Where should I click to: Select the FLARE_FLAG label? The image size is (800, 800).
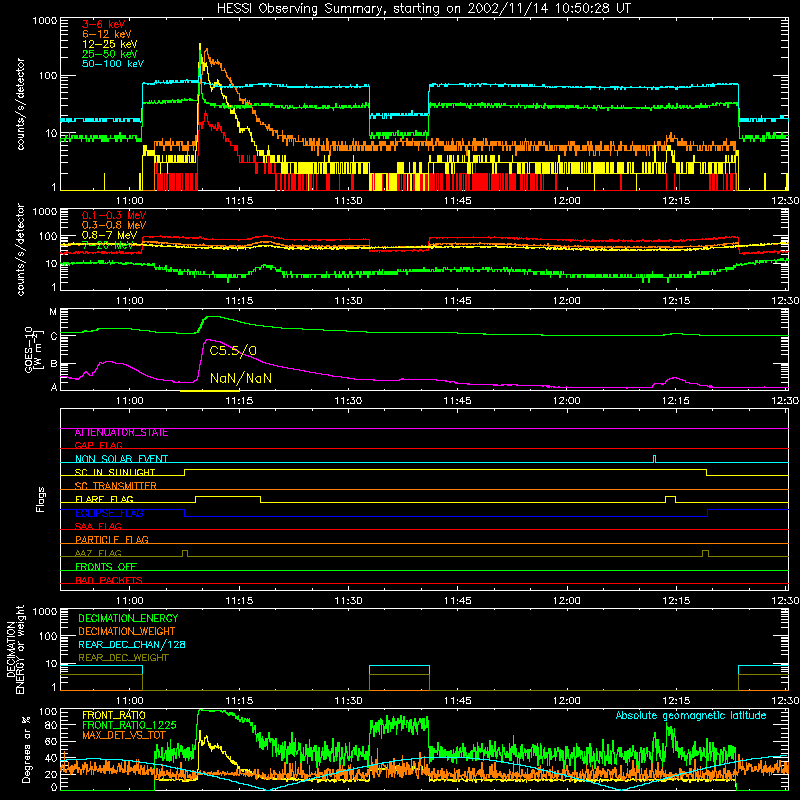click(104, 499)
